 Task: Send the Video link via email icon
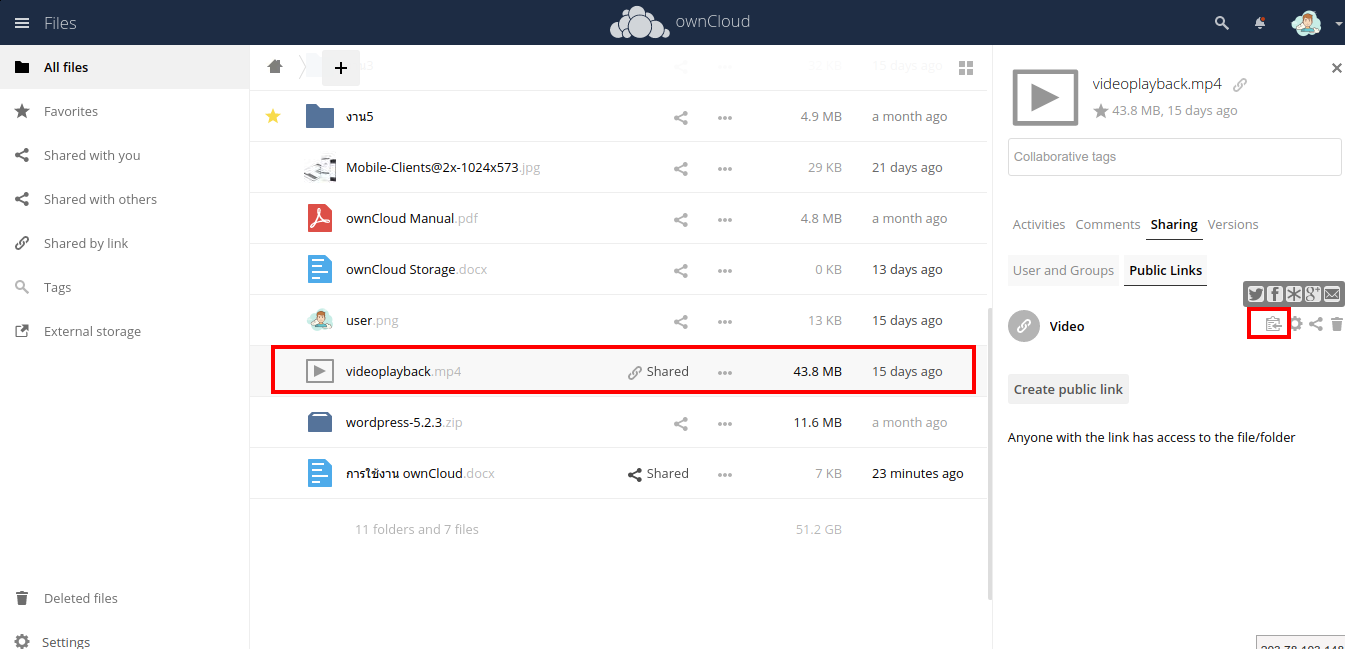click(x=1332, y=294)
